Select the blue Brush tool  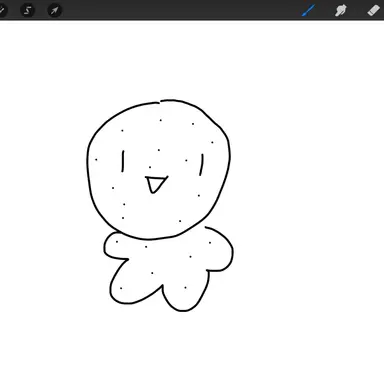coord(309,10)
